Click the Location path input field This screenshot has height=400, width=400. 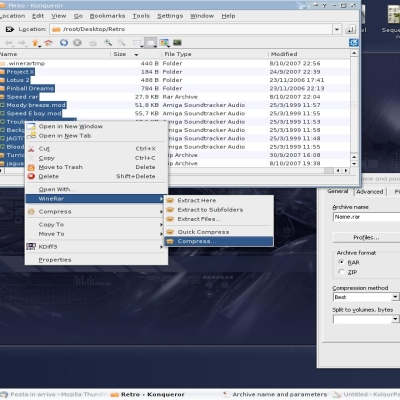tap(191, 29)
